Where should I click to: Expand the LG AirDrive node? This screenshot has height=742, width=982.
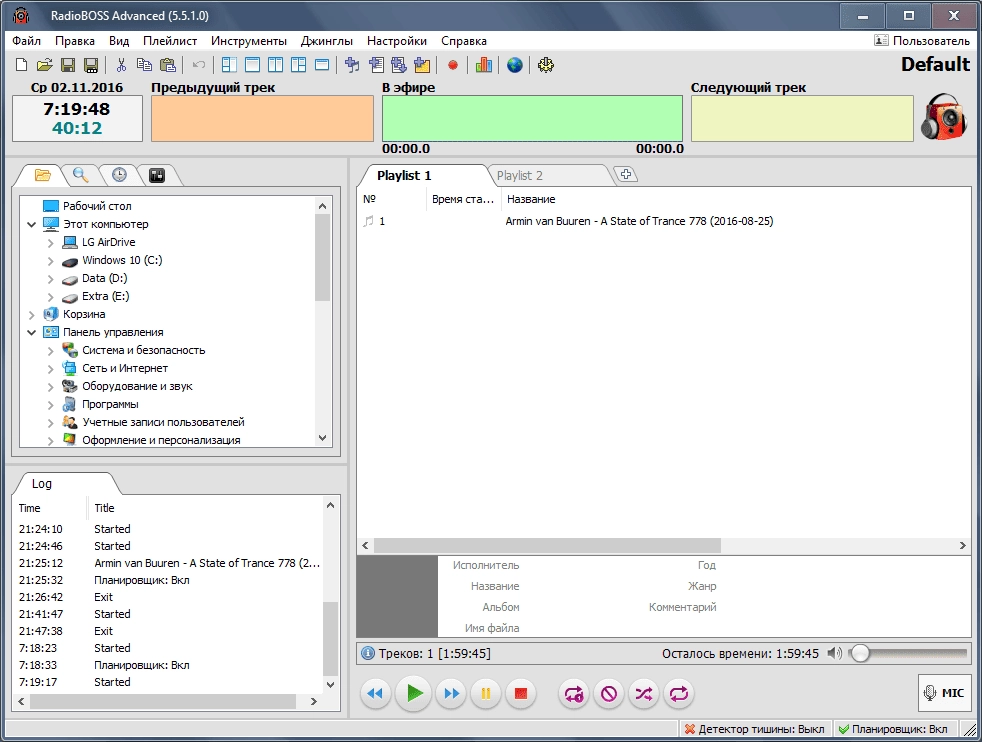coord(51,242)
